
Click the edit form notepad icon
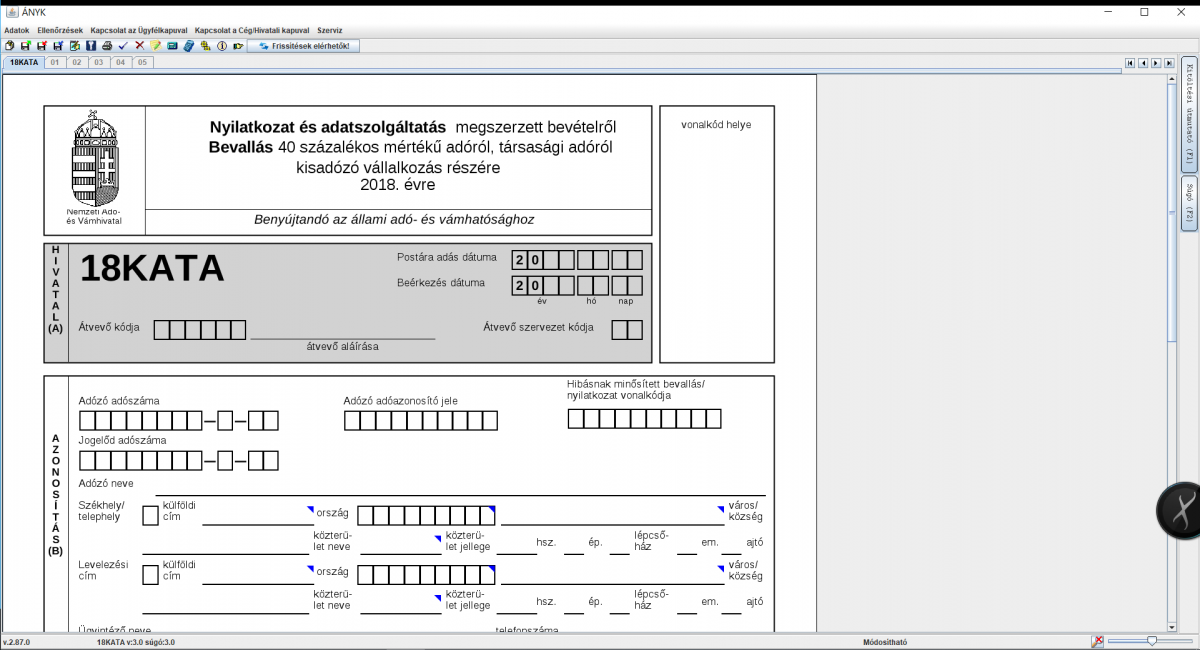74,46
